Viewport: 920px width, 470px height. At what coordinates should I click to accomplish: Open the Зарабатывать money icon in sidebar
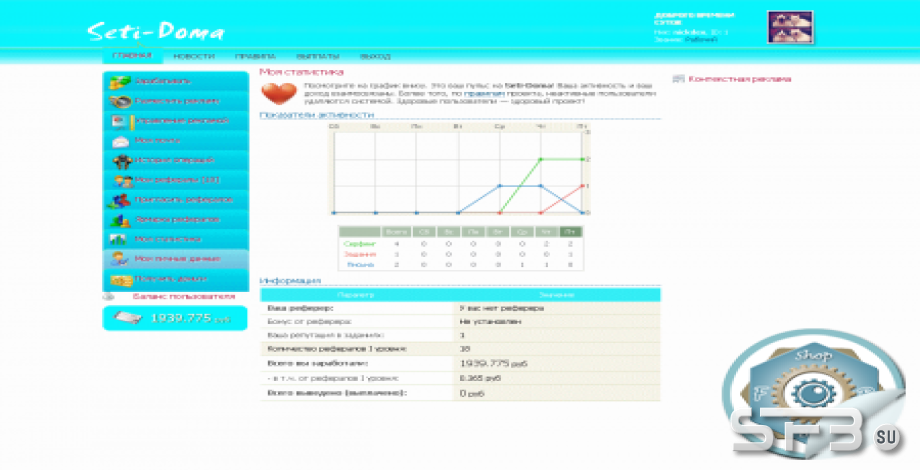(x=120, y=82)
